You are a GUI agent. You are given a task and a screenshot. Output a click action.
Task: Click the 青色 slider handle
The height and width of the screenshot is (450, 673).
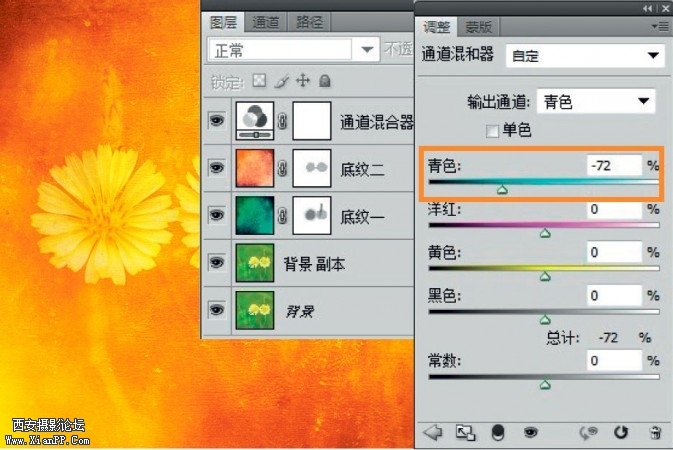502,188
